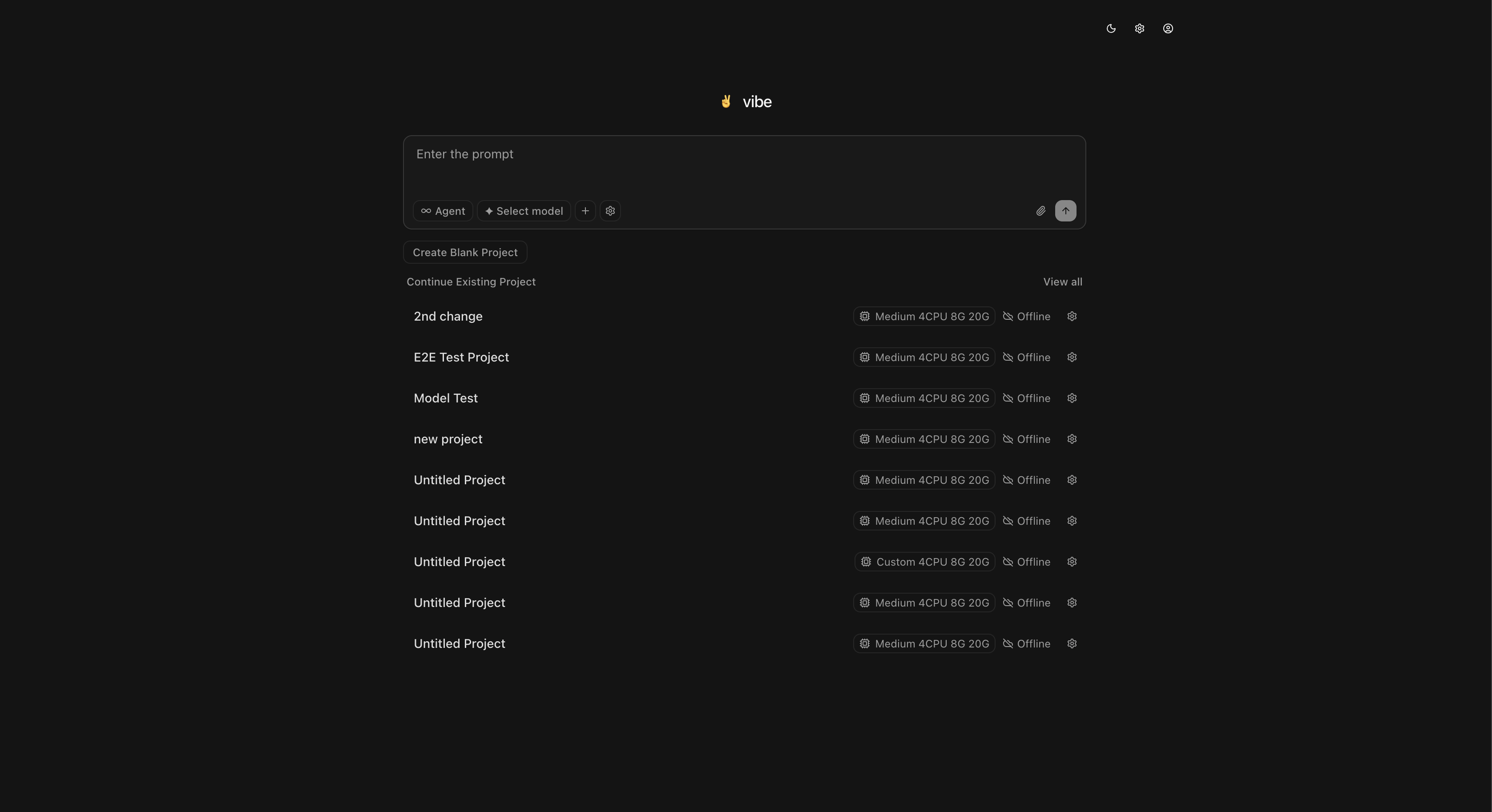Click Create Blank Project button
This screenshot has height=812, width=1492.
pos(465,253)
